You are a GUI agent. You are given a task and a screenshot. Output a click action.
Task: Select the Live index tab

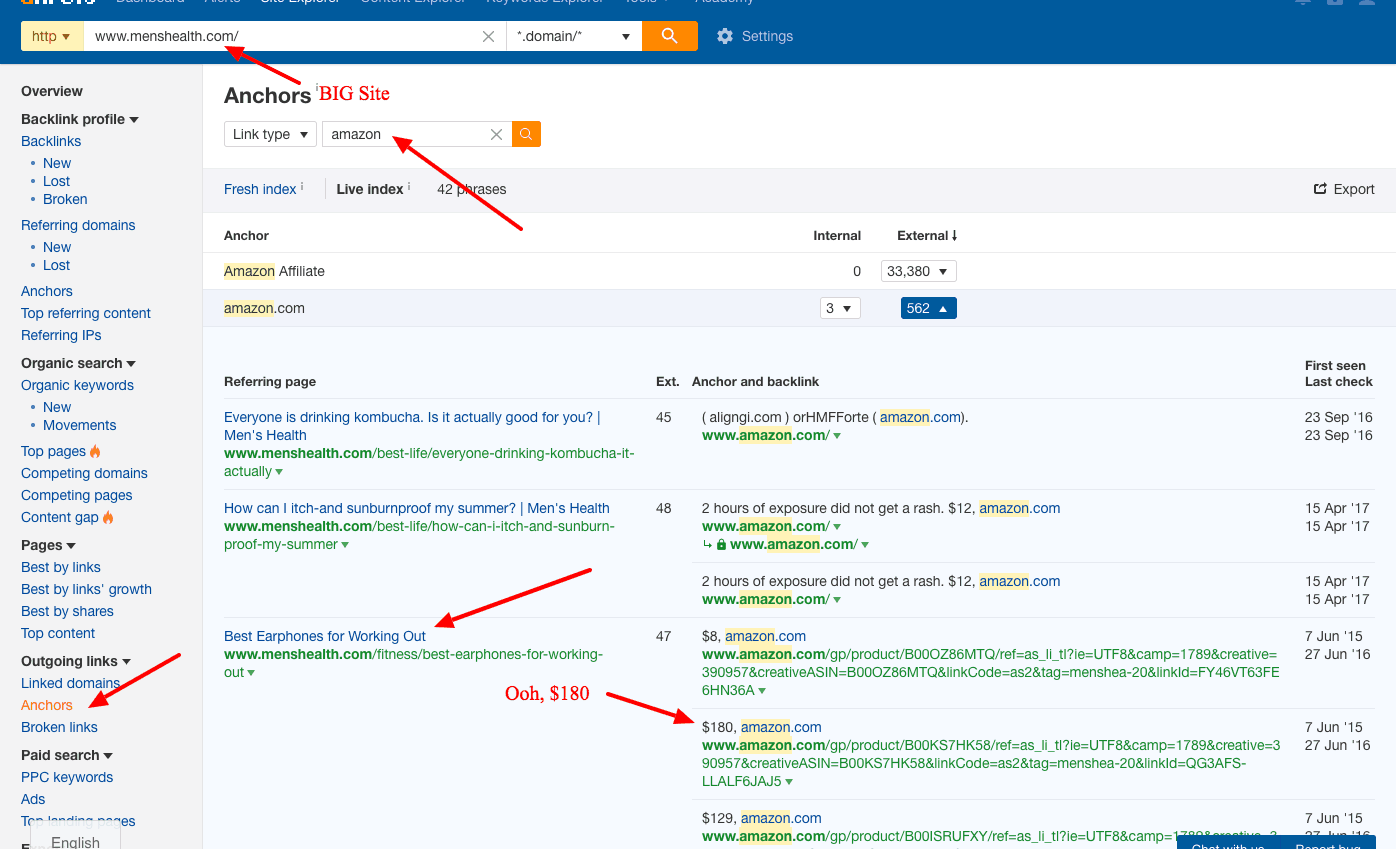pos(369,189)
